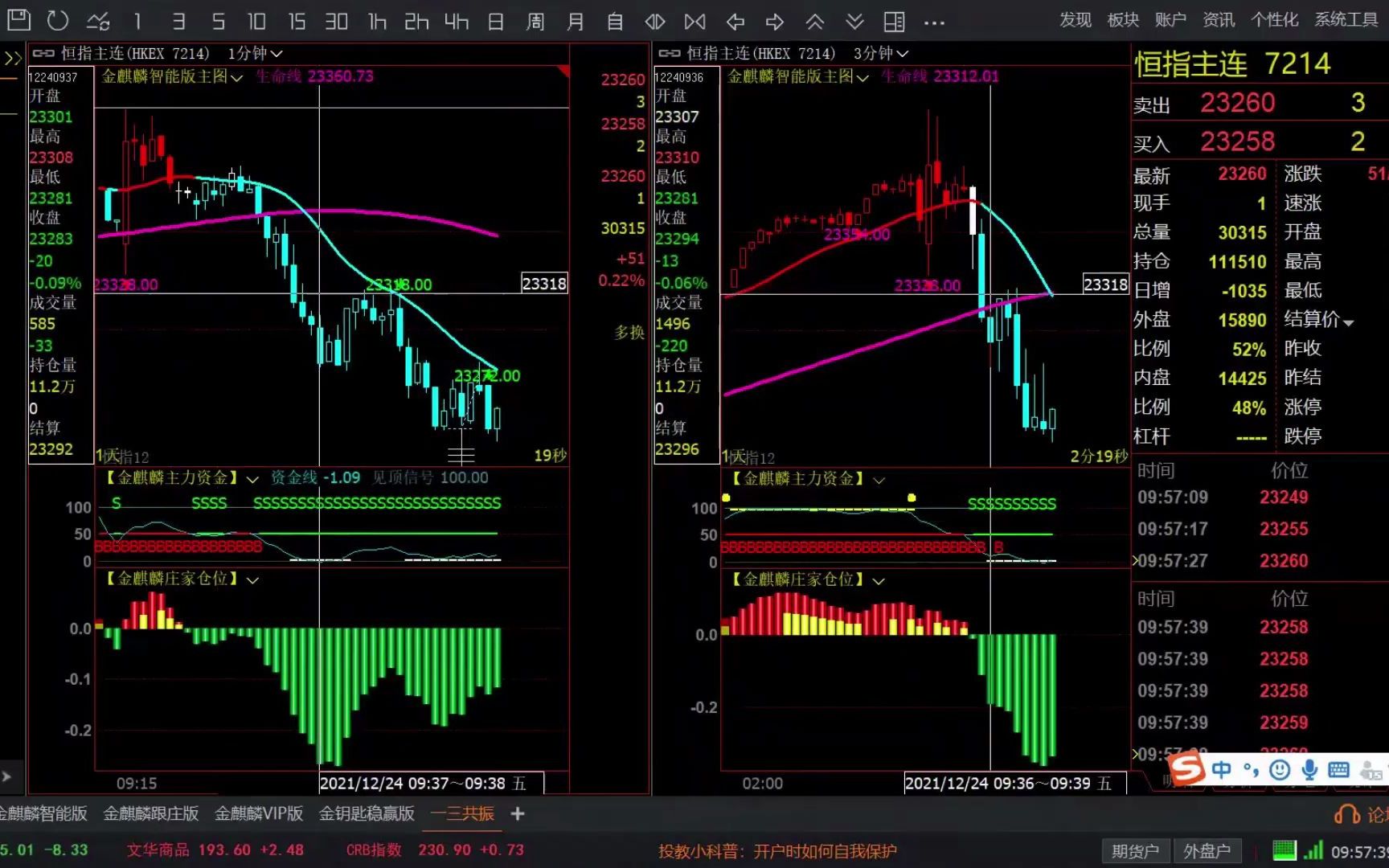Switch to 一三共振 tab
Image resolution: width=1389 pixels, height=868 pixels.
pyautogui.click(x=462, y=813)
